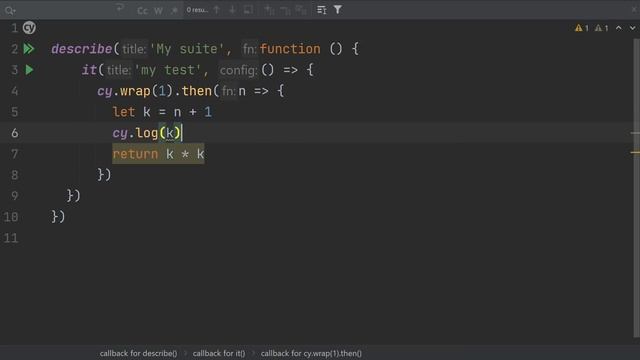Close the find bar

[634, 9]
